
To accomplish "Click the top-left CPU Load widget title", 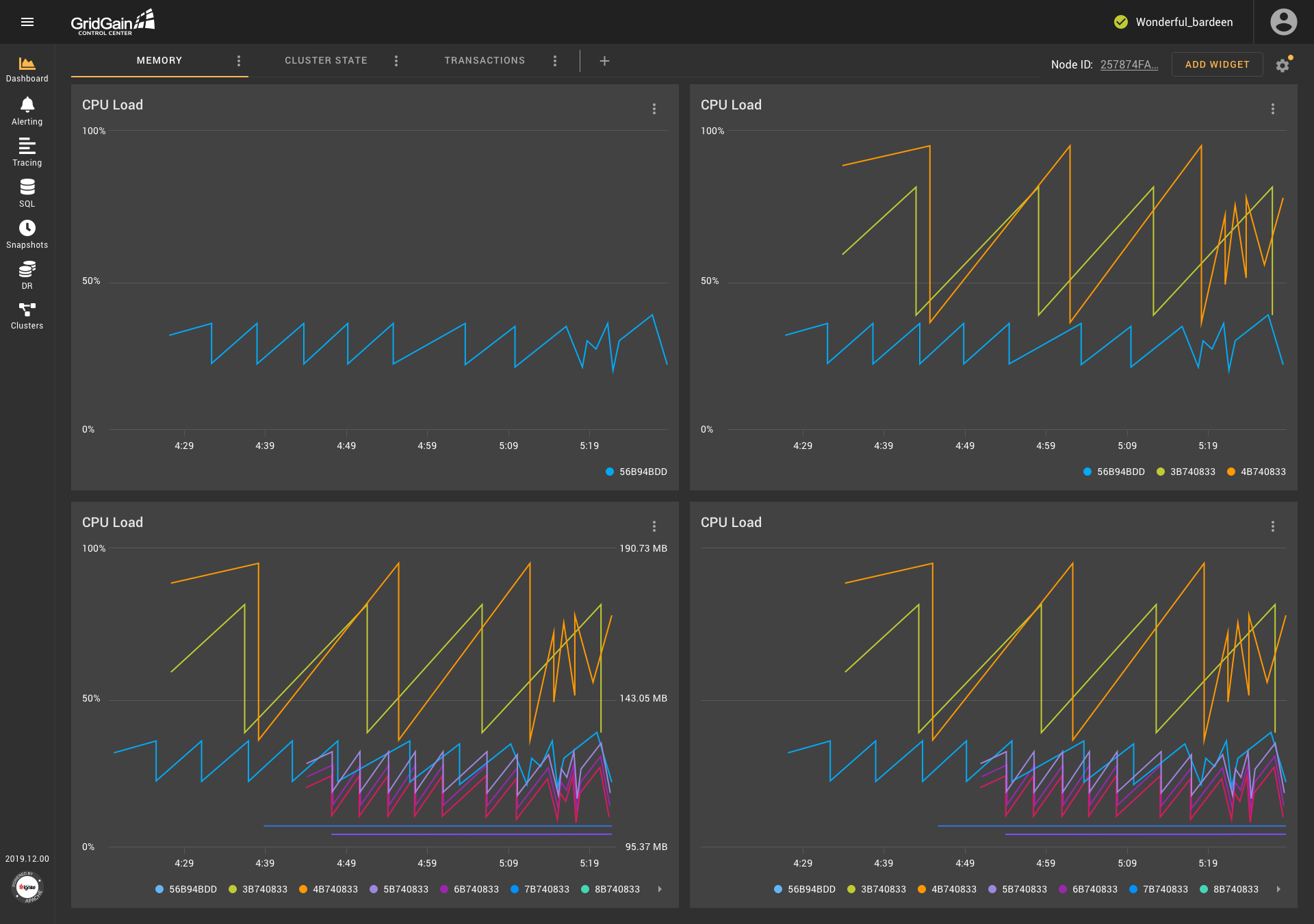I will pos(112,105).
